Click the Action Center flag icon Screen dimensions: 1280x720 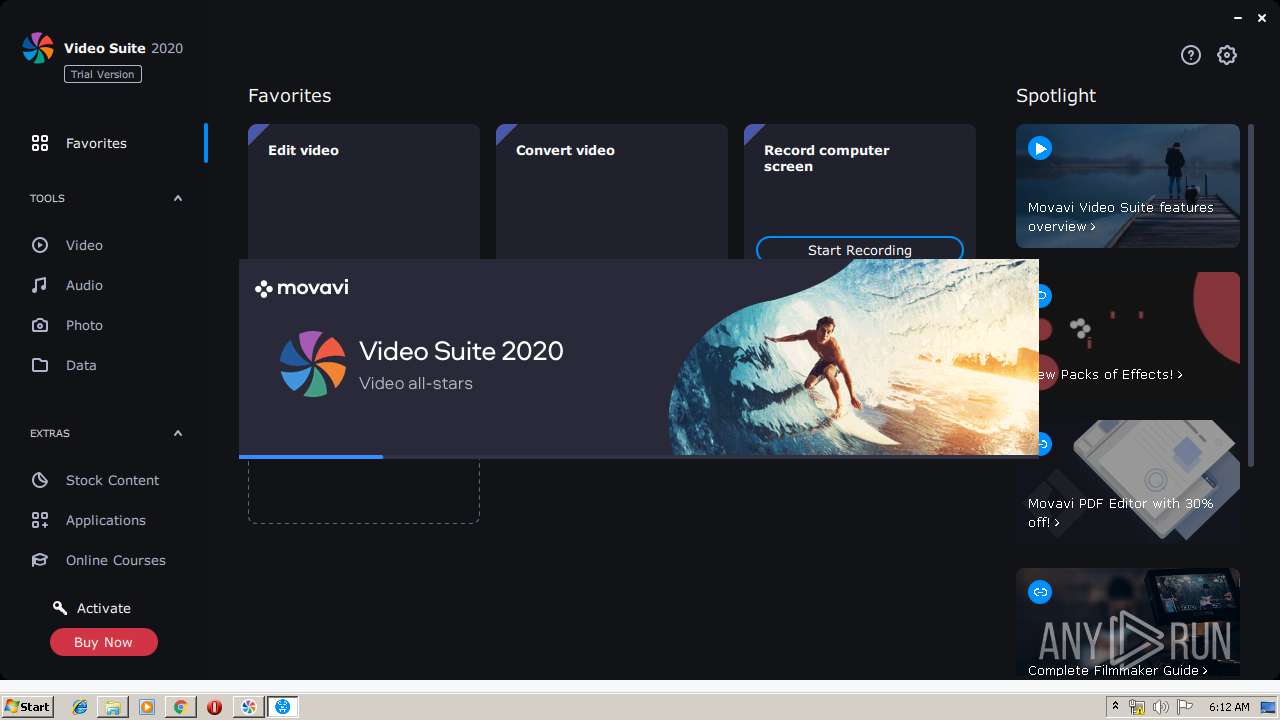[x=1185, y=707]
